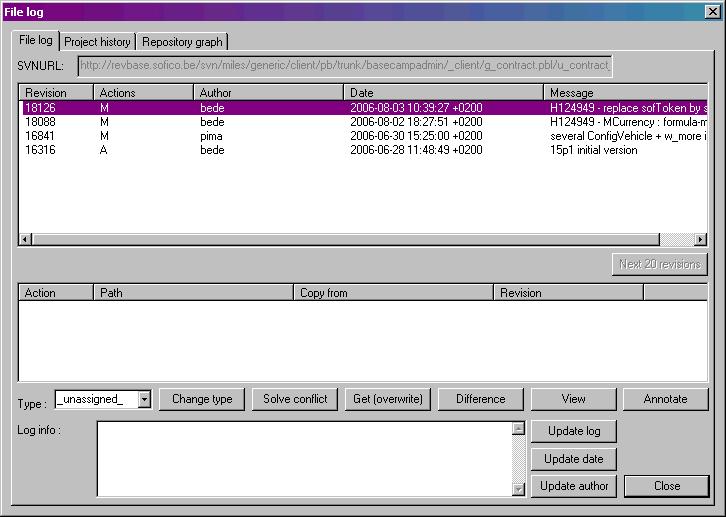Select revision 16841 by pima
726x517 pixels.
coord(300,136)
